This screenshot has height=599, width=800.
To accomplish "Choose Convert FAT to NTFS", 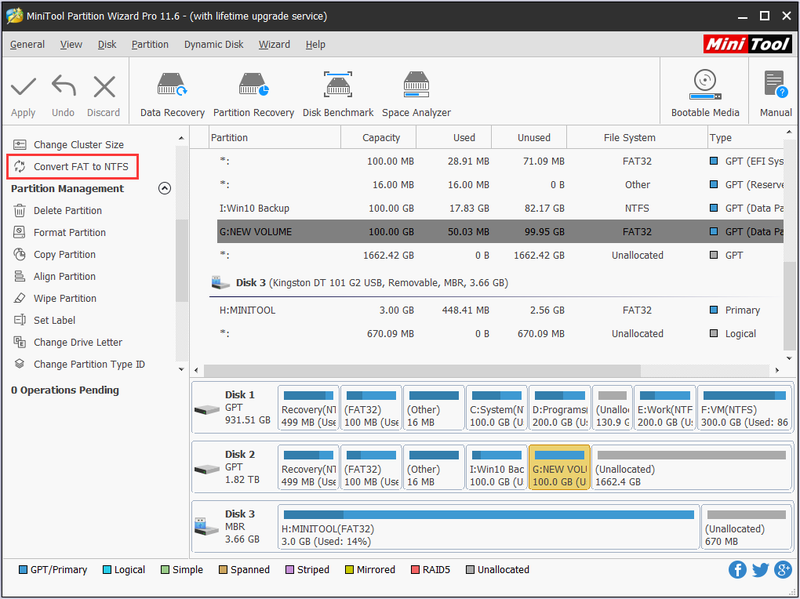I will point(71,167).
